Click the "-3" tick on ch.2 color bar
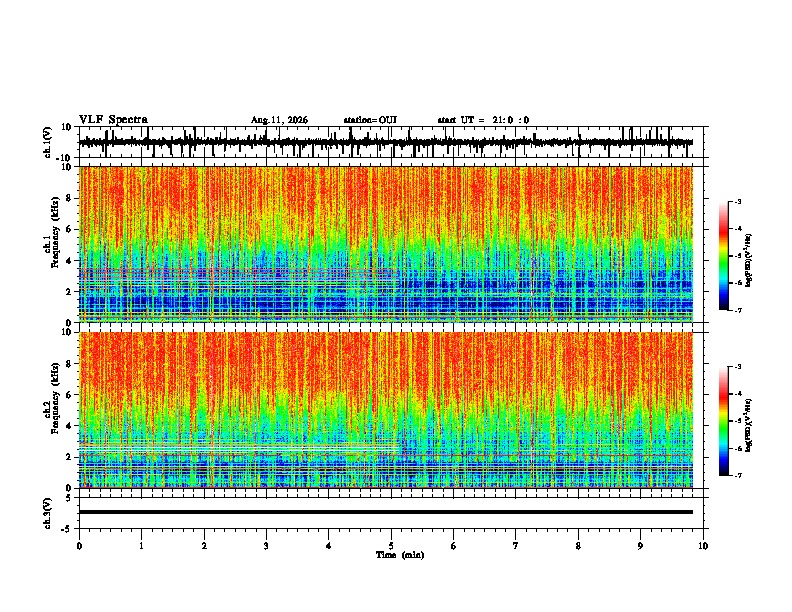 point(737,367)
